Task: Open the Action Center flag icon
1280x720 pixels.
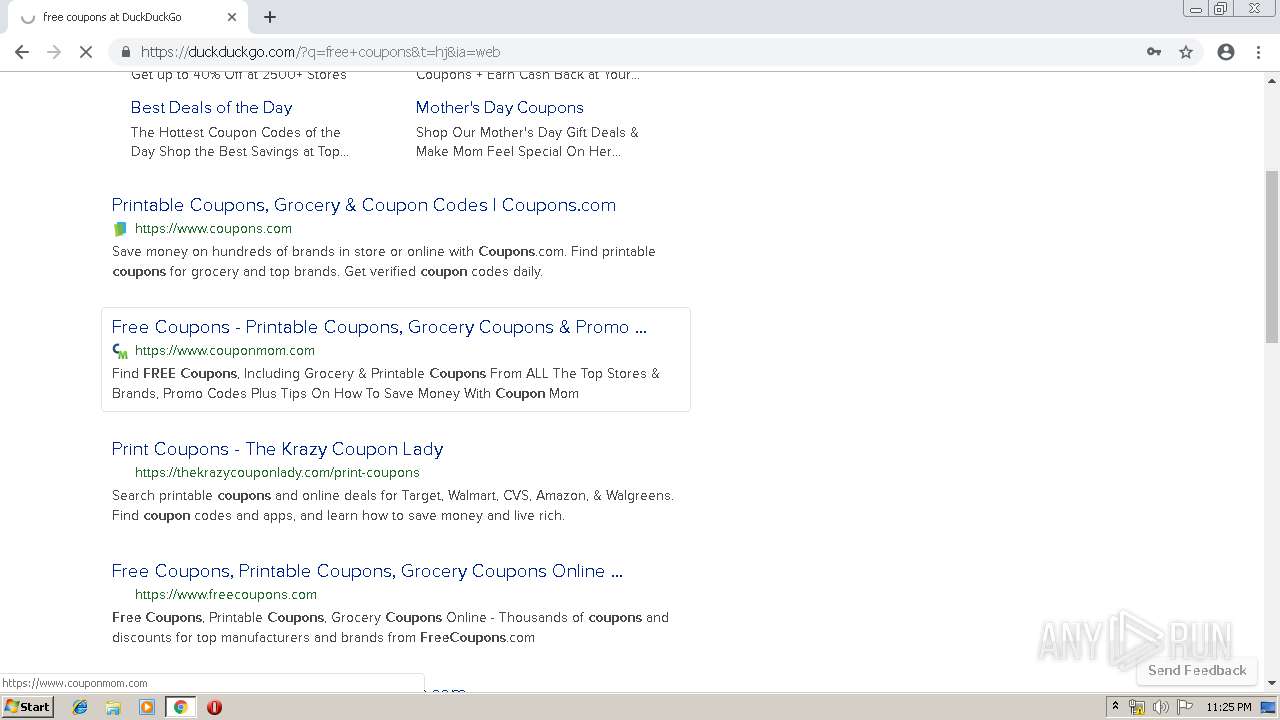Action: point(1185,707)
